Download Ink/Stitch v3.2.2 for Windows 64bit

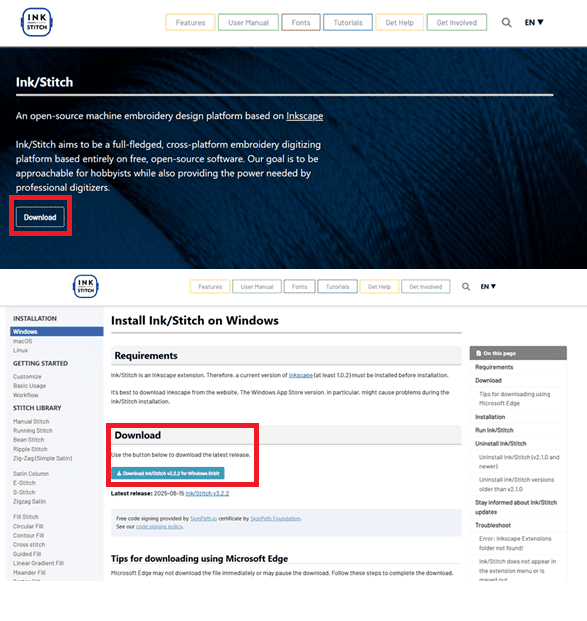coord(168,473)
